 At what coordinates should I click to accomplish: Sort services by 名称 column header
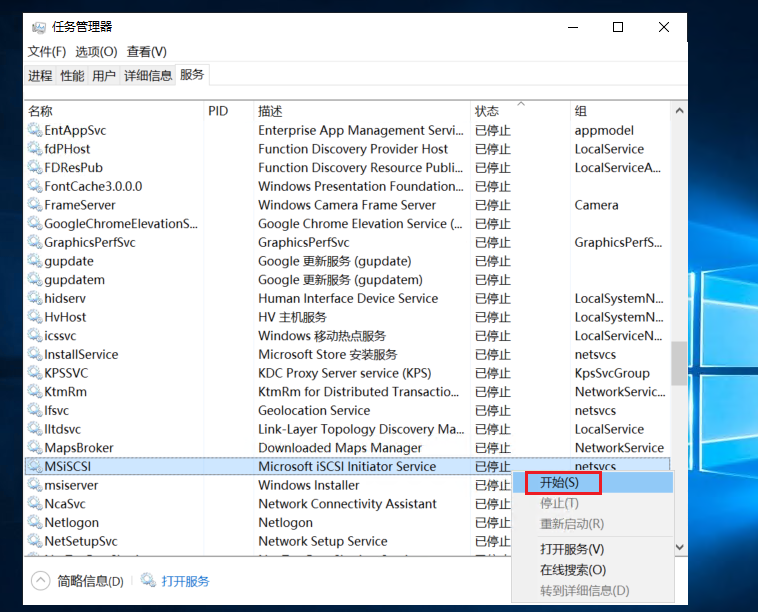coord(114,111)
